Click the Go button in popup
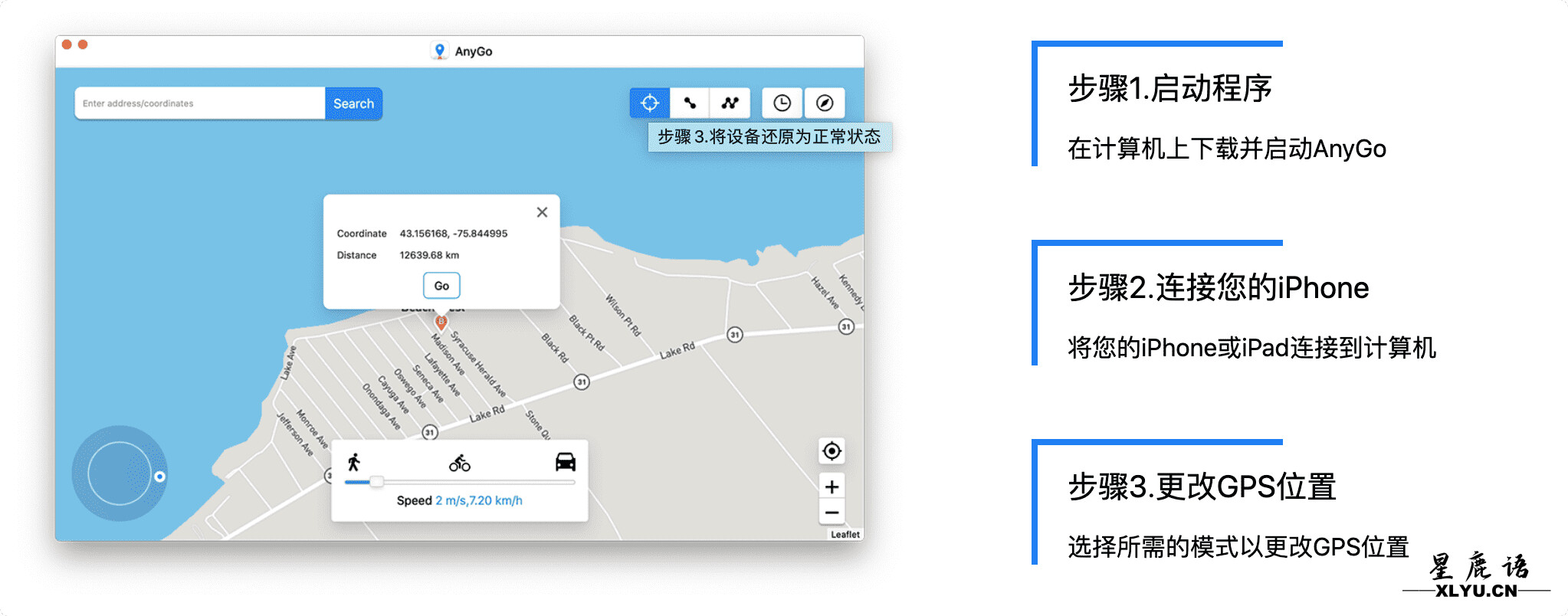 441,286
